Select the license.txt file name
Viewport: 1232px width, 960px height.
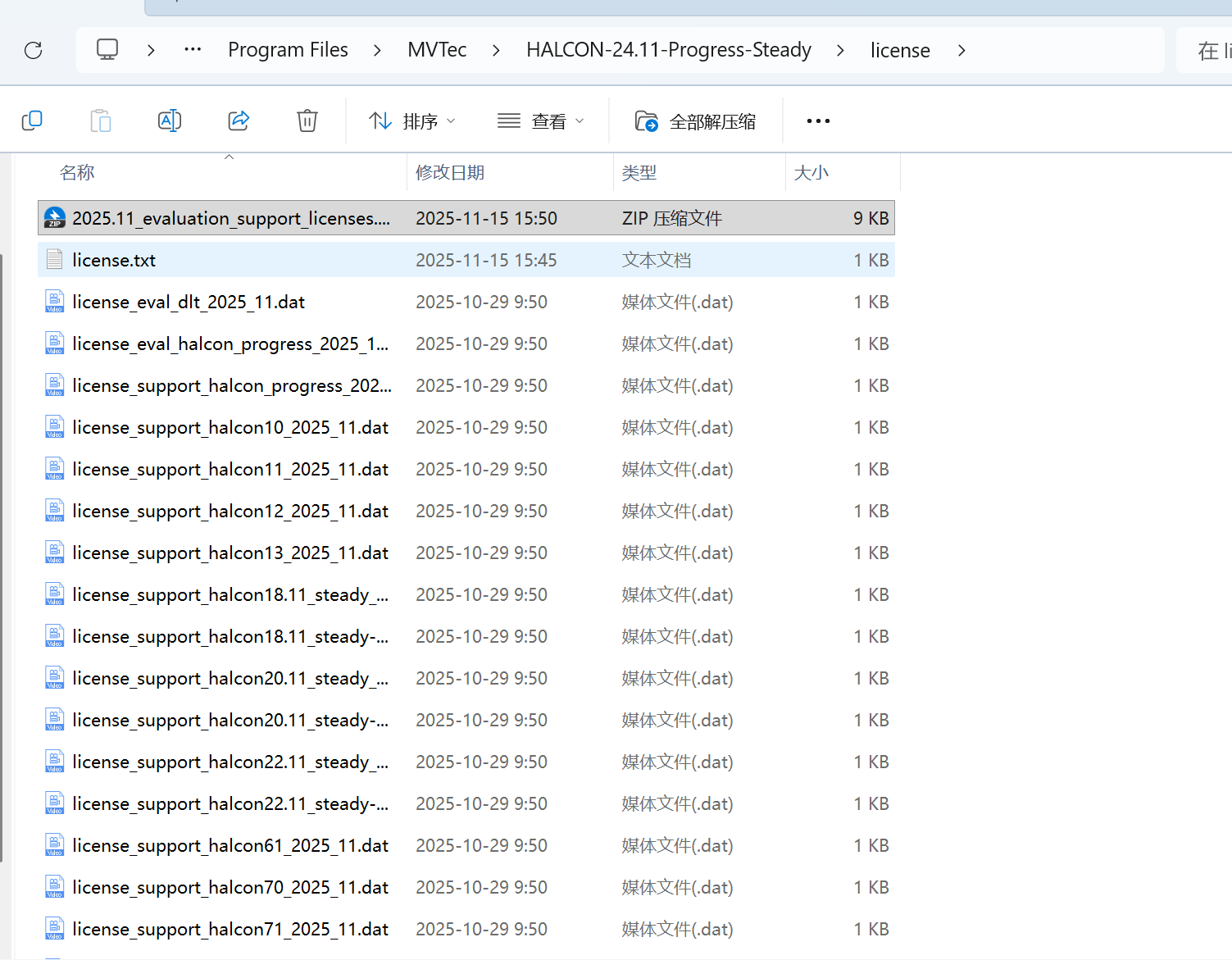tap(114, 260)
